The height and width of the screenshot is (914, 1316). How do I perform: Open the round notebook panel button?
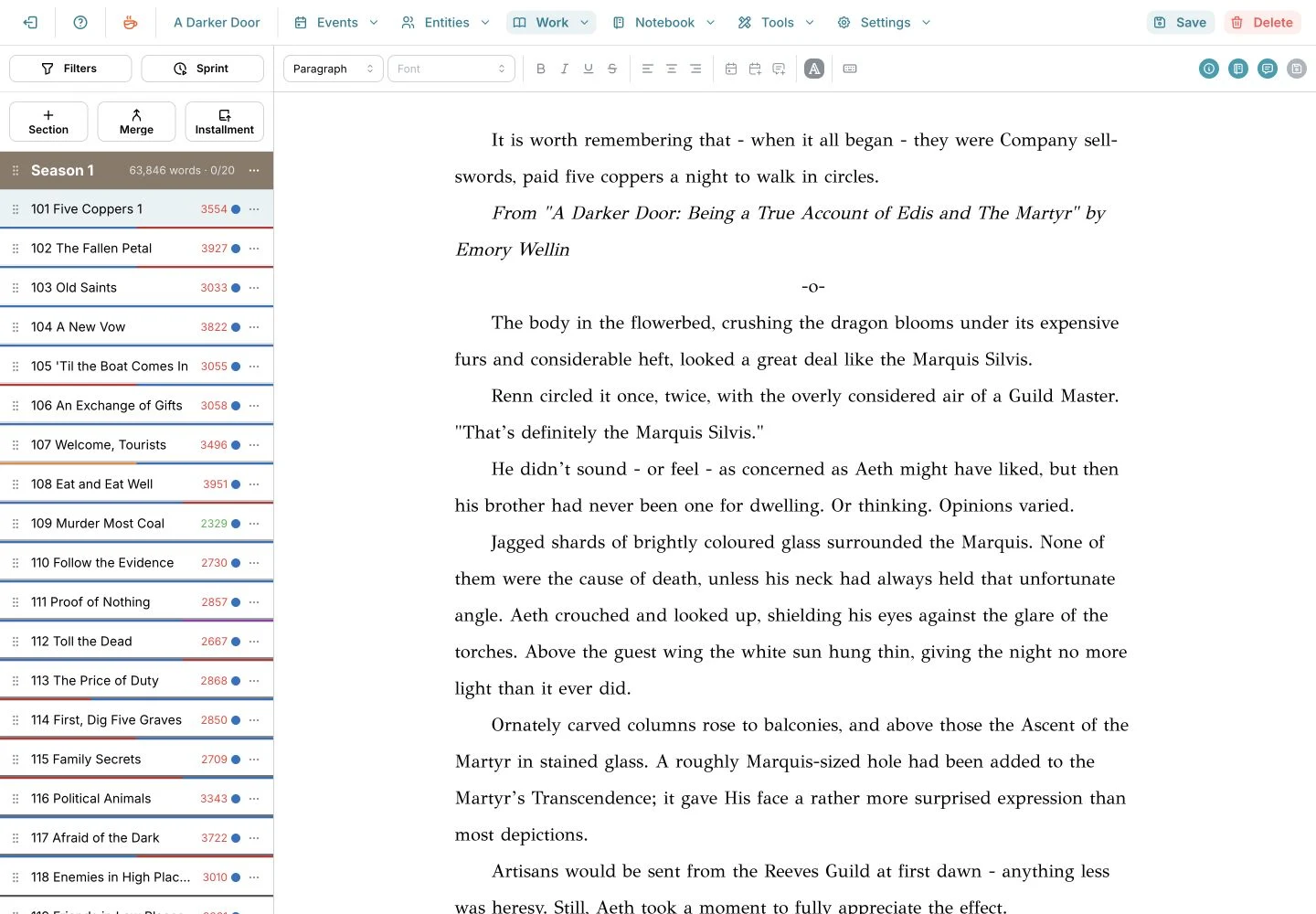coord(1238,69)
